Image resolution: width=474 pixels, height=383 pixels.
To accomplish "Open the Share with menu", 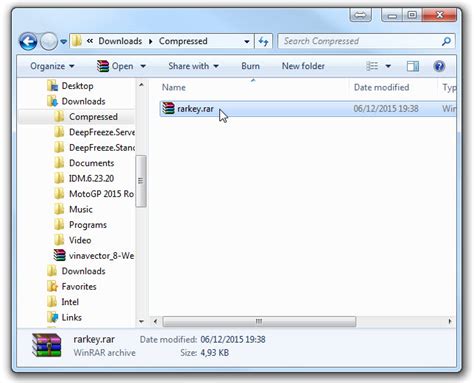I will click(193, 66).
